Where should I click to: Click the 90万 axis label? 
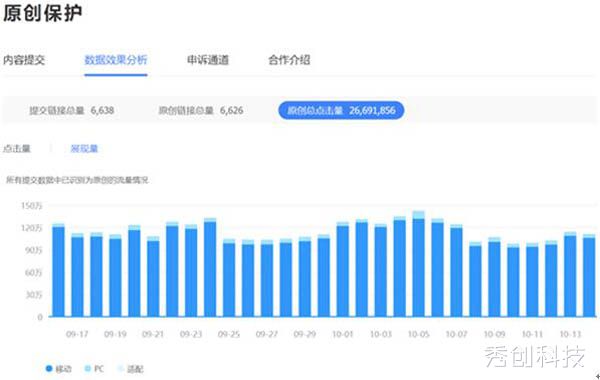[34, 250]
